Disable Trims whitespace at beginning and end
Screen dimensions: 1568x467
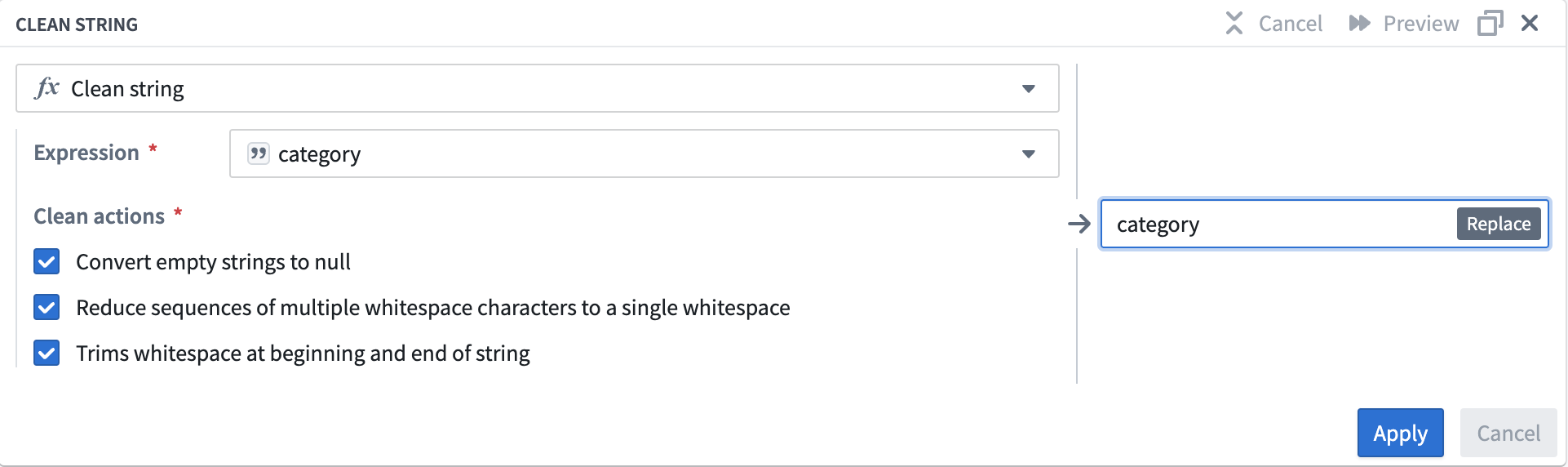coord(47,354)
